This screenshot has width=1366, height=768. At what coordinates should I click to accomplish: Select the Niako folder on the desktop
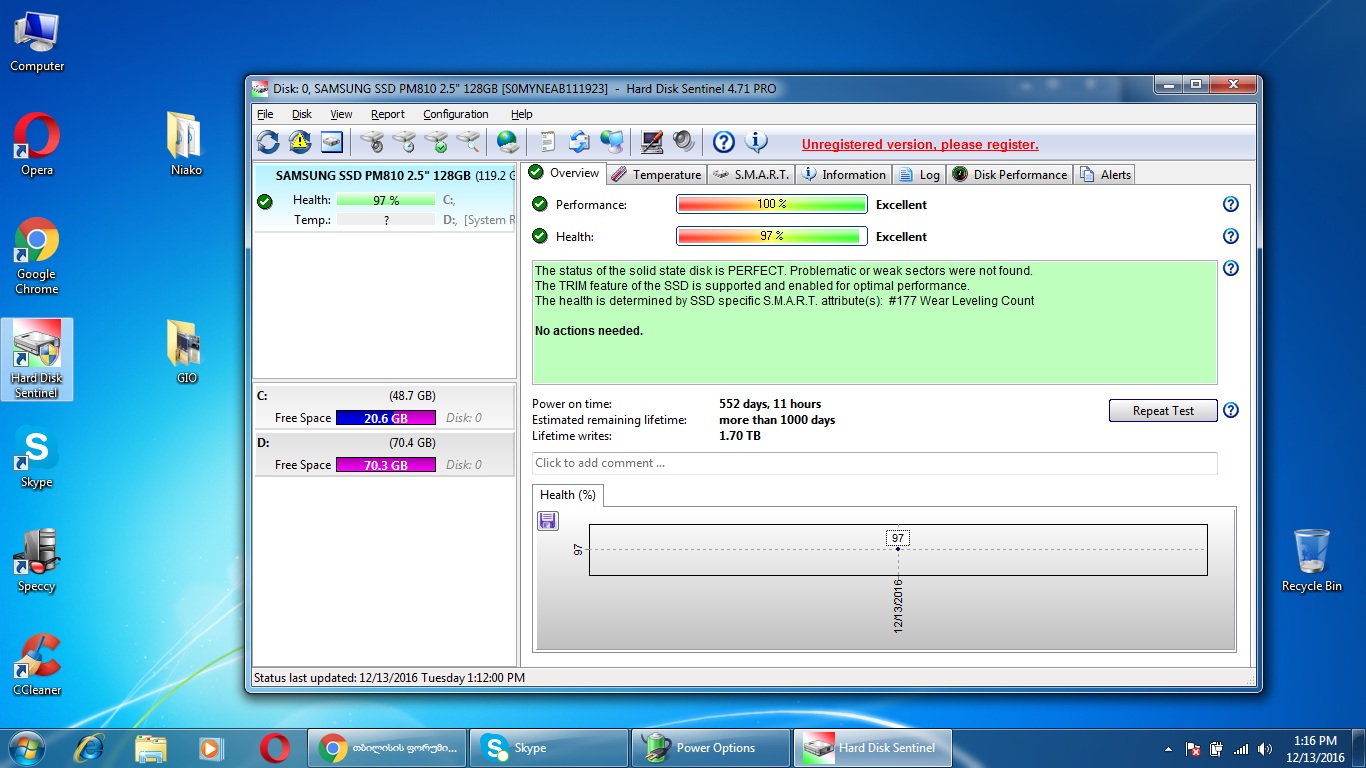[x=187, y=145]
